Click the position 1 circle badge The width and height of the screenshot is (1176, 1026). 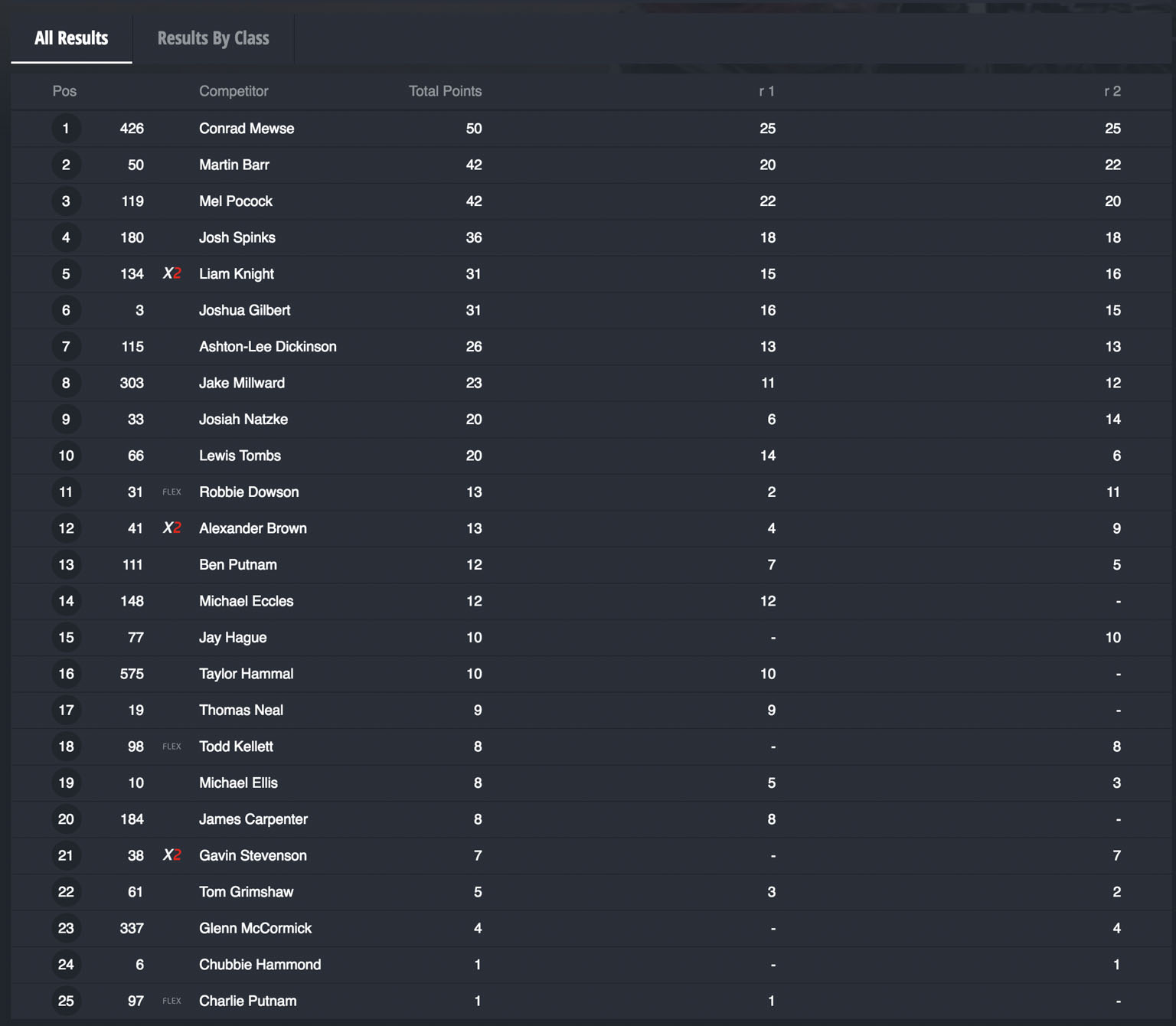pos(66,129)
